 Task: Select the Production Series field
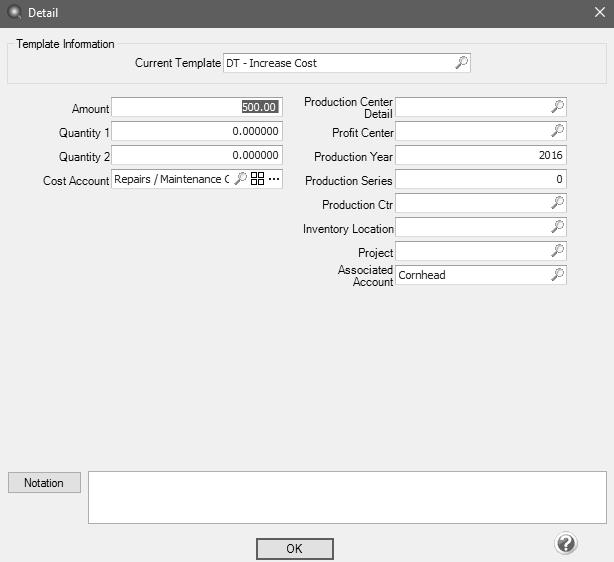point(481,179)
